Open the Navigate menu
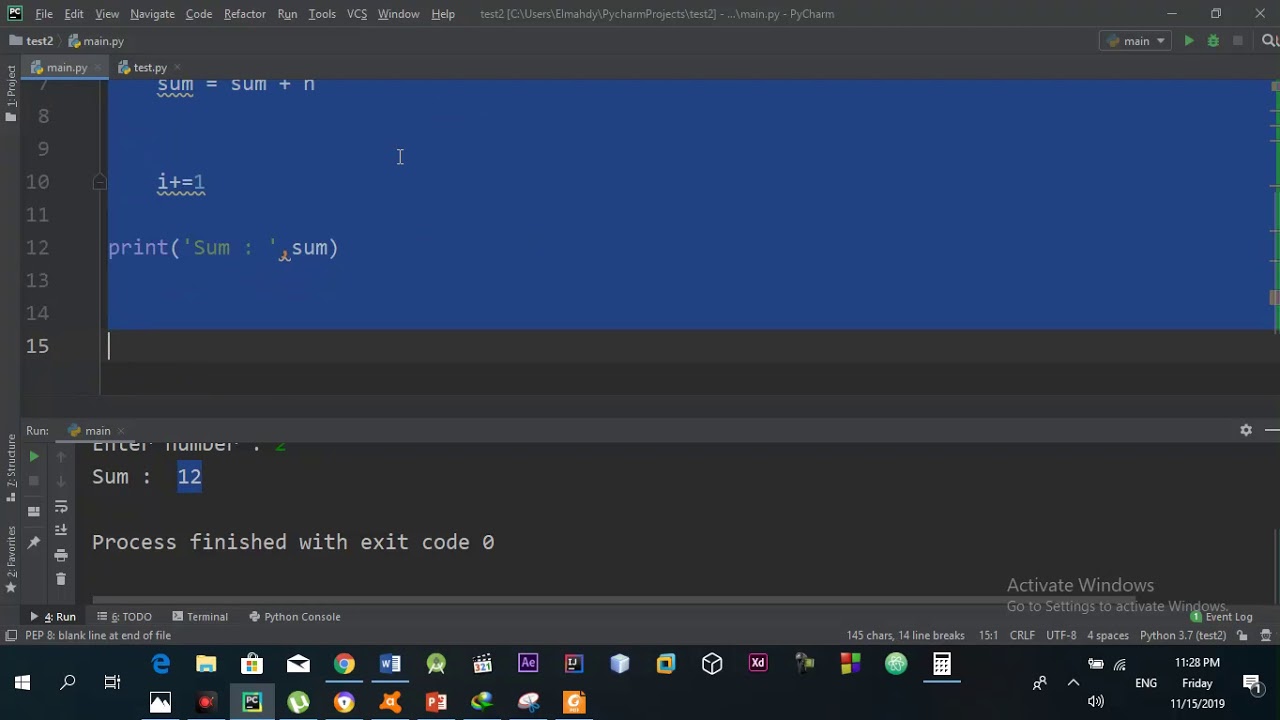 [152, 14]
